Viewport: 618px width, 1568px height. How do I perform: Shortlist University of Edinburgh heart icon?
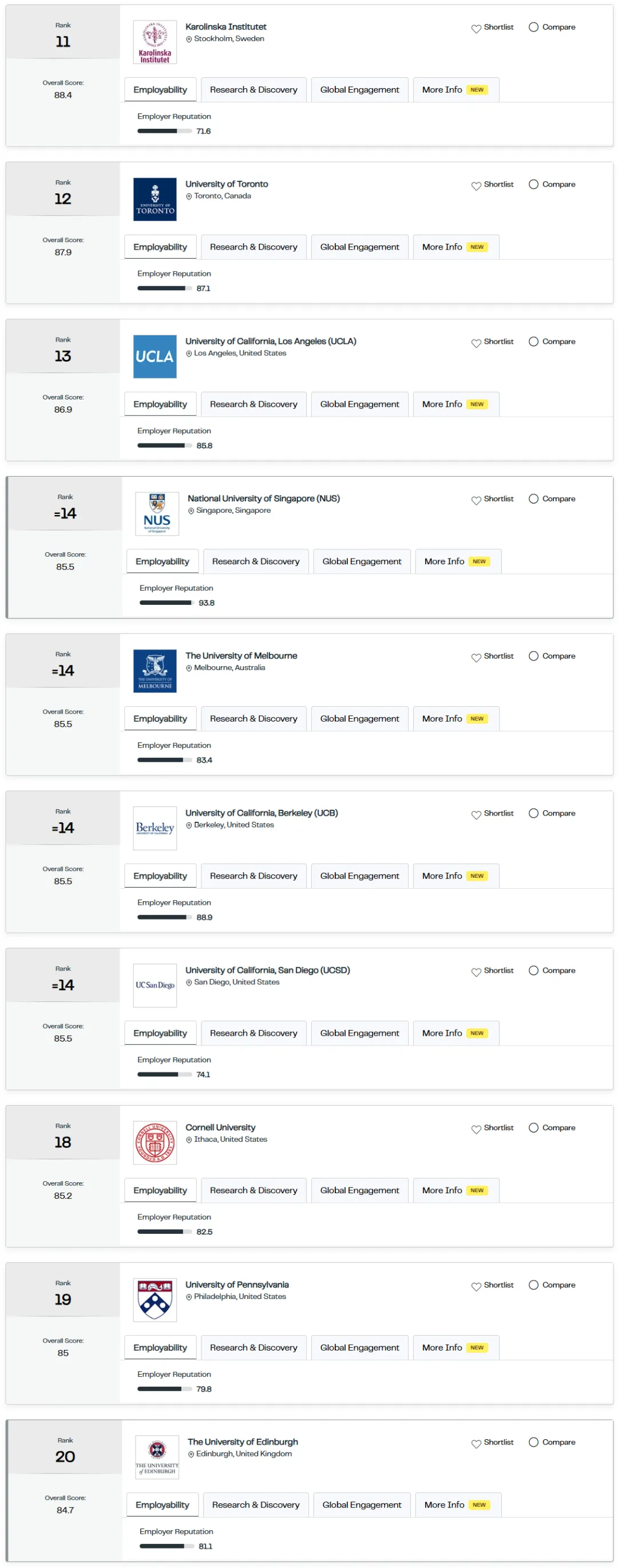point(476,1443)
